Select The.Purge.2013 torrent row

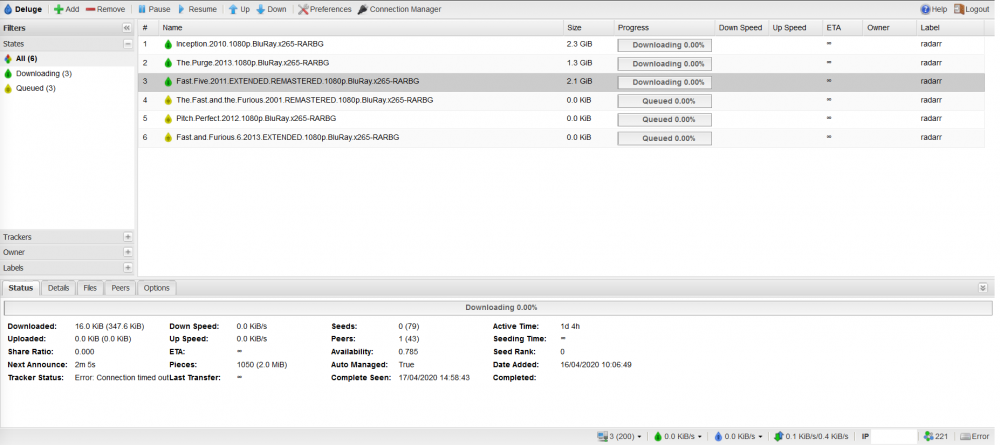click(x=561, y=63)
